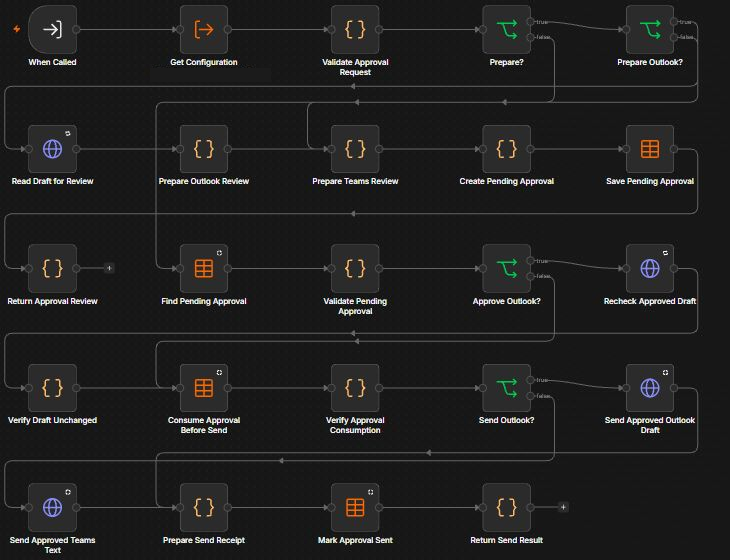
Task: Open the Prepare? IF node
Action: click(x=507, y=29)
